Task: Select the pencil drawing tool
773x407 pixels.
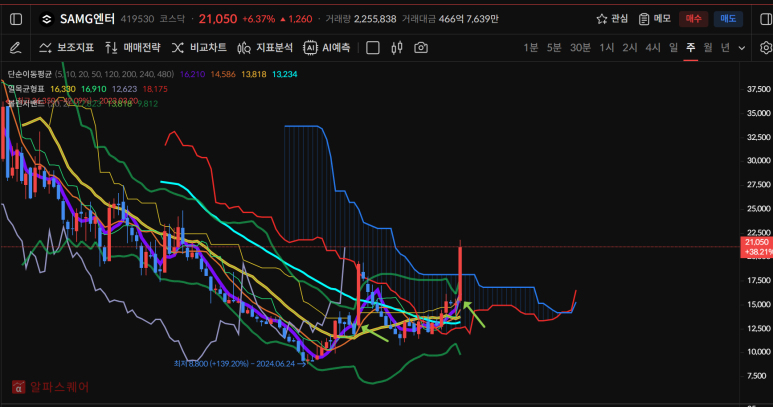Action: (x=15, y=48)
